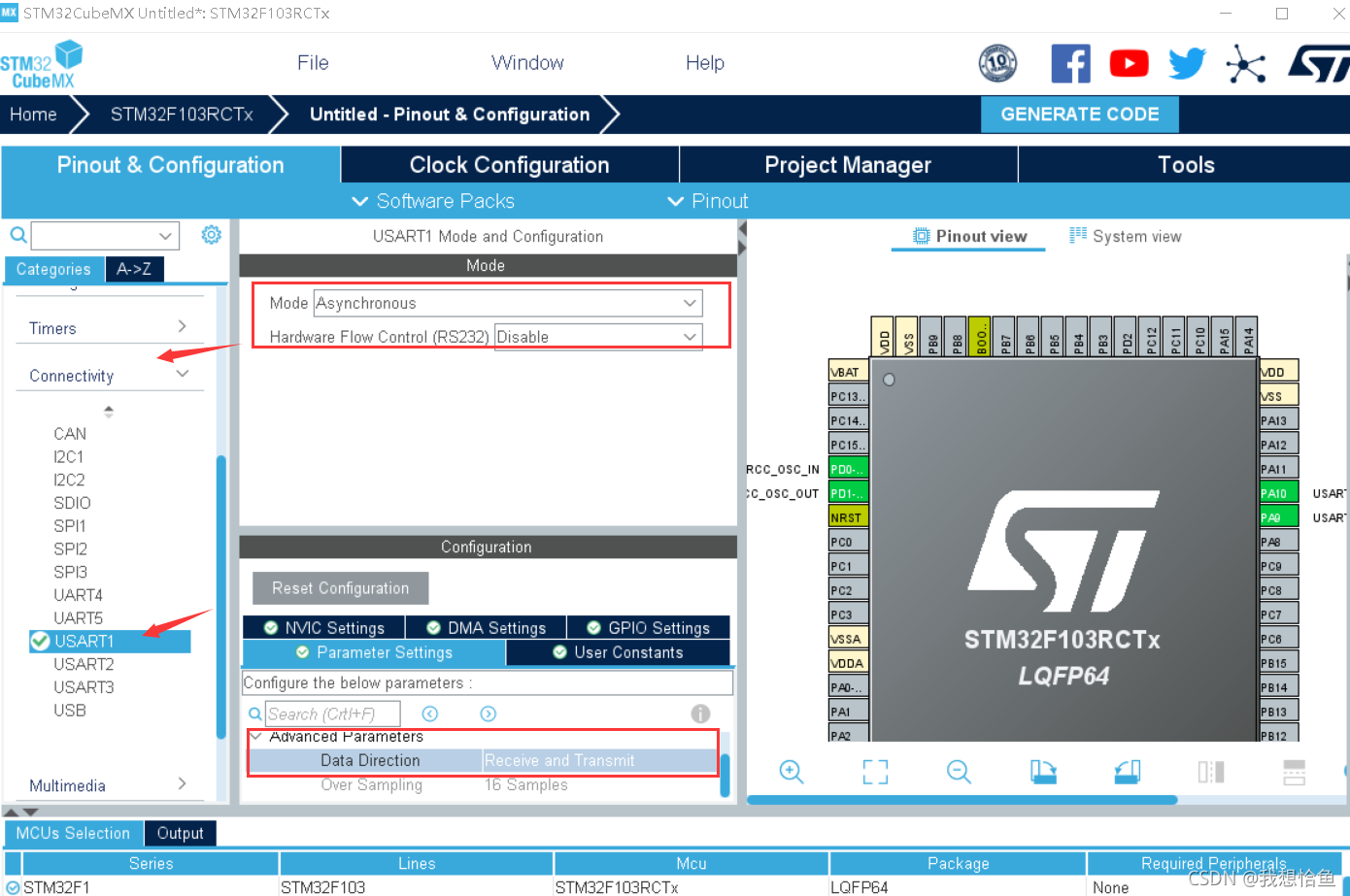Open the File menu

pos(313,63)
